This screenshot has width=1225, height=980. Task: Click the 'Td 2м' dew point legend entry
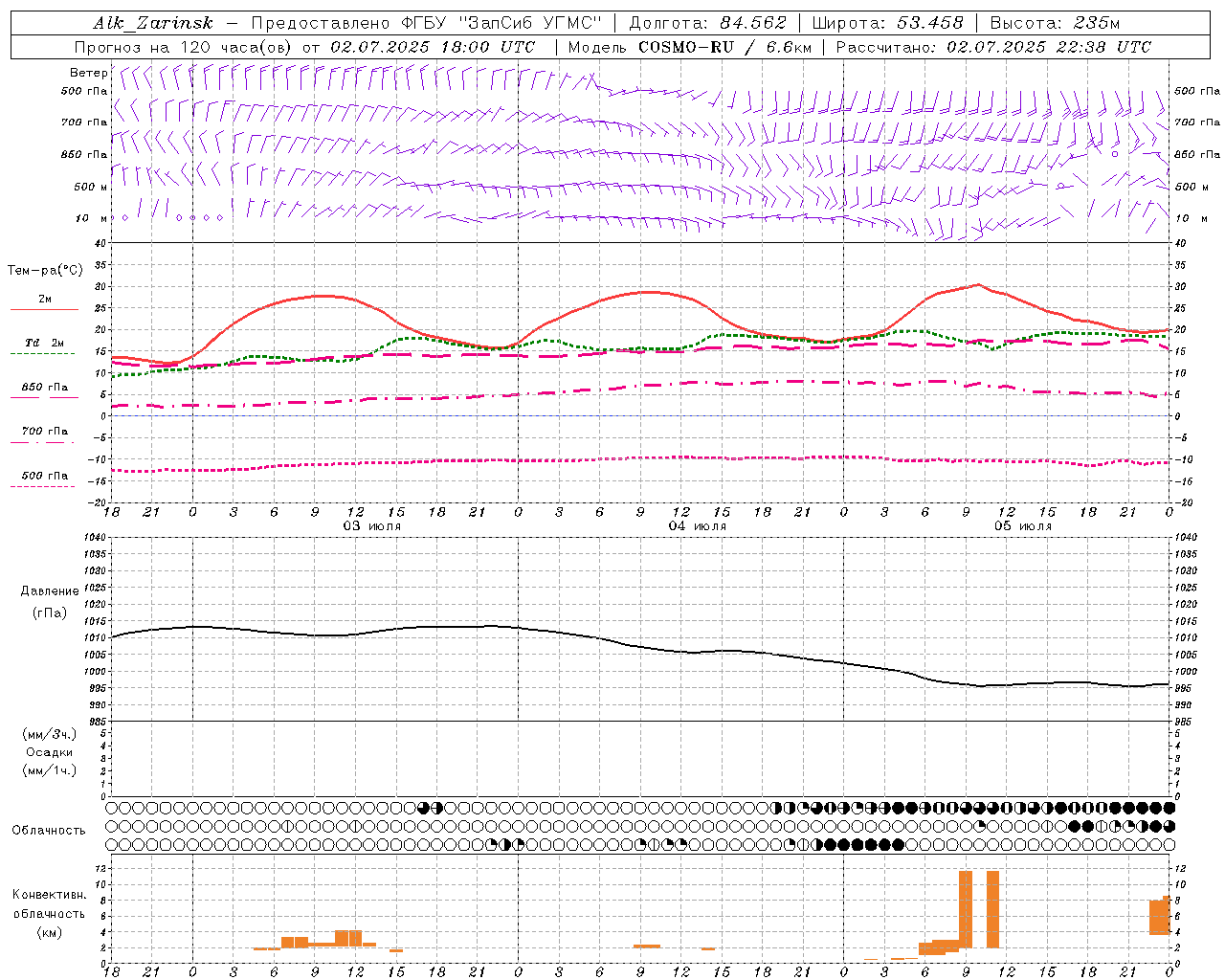point(44,343)
